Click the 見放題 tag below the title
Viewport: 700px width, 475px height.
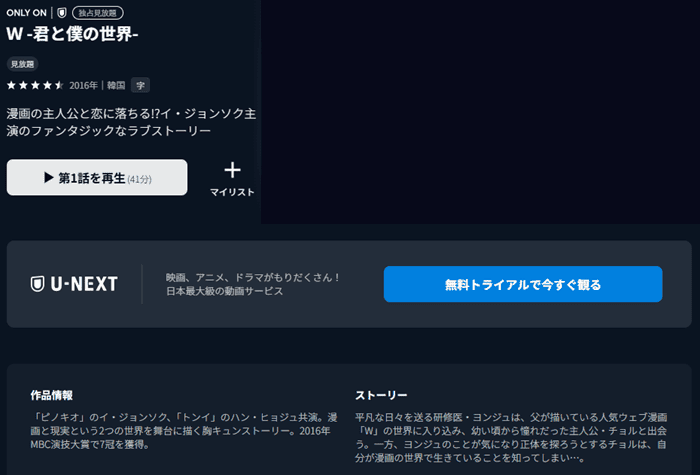[22, 64]
